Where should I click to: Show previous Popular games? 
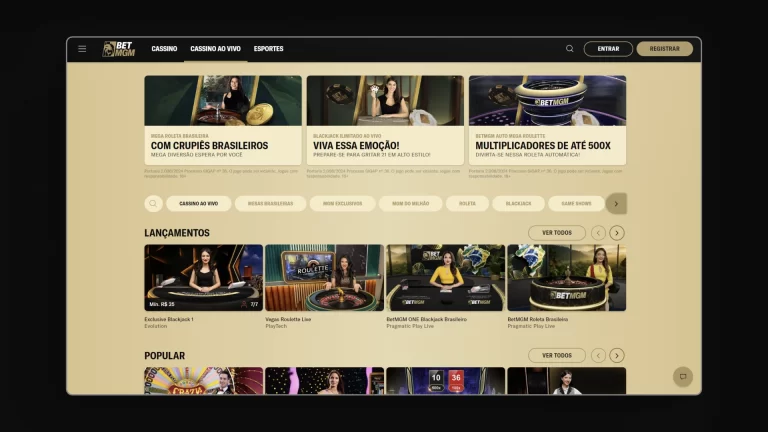(598, 355)
